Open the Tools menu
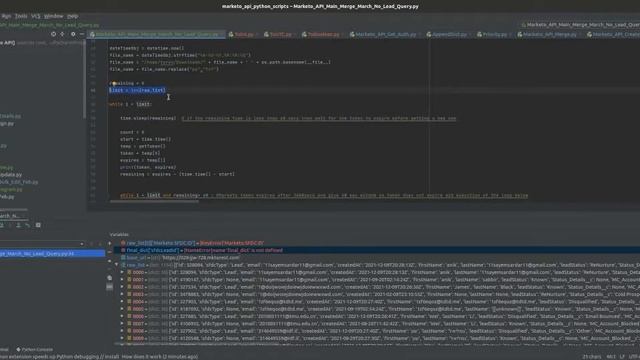This screenshot has height=360, width=640. pos(21,16)
